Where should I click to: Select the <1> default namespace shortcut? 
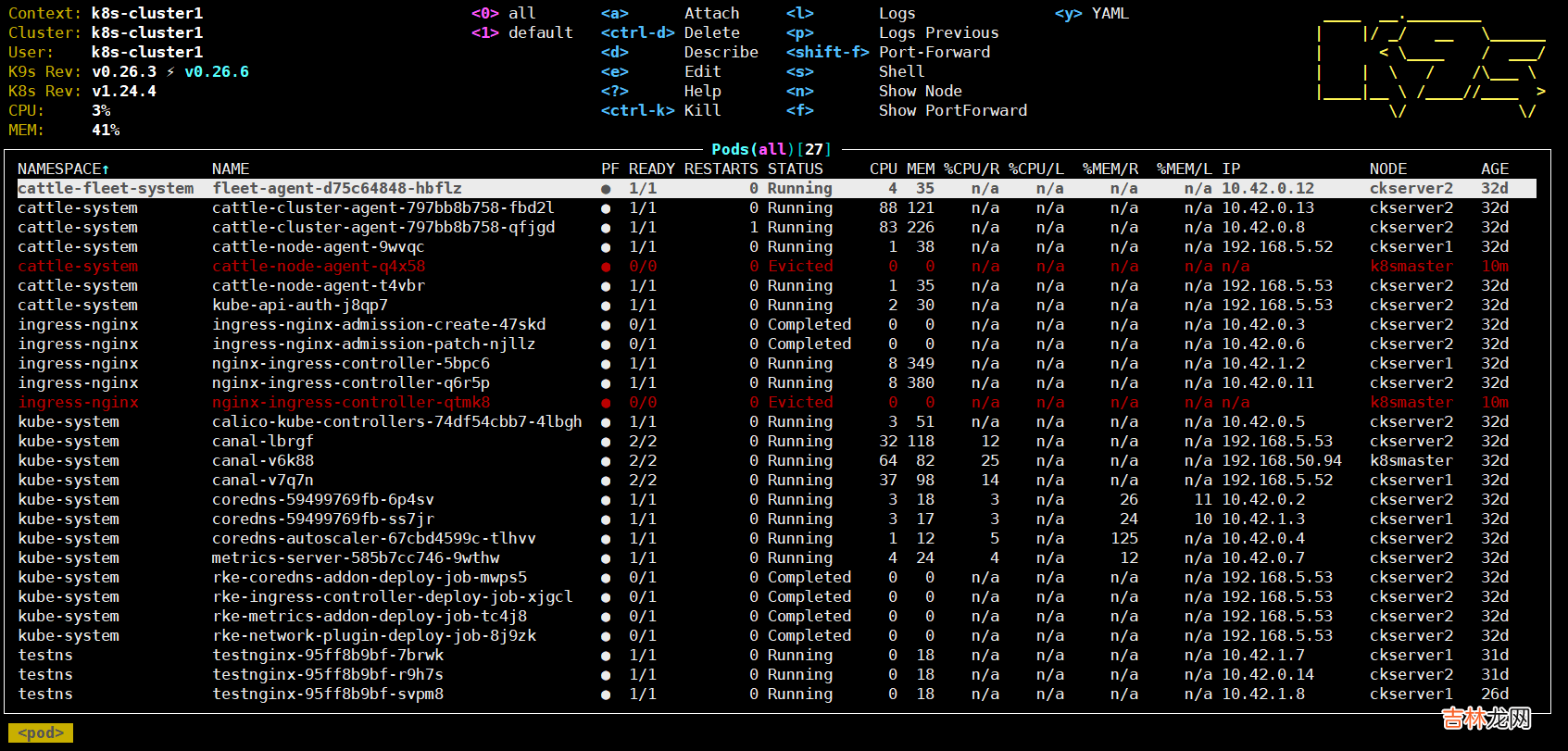pyautogui.click(x=522, y=32)
